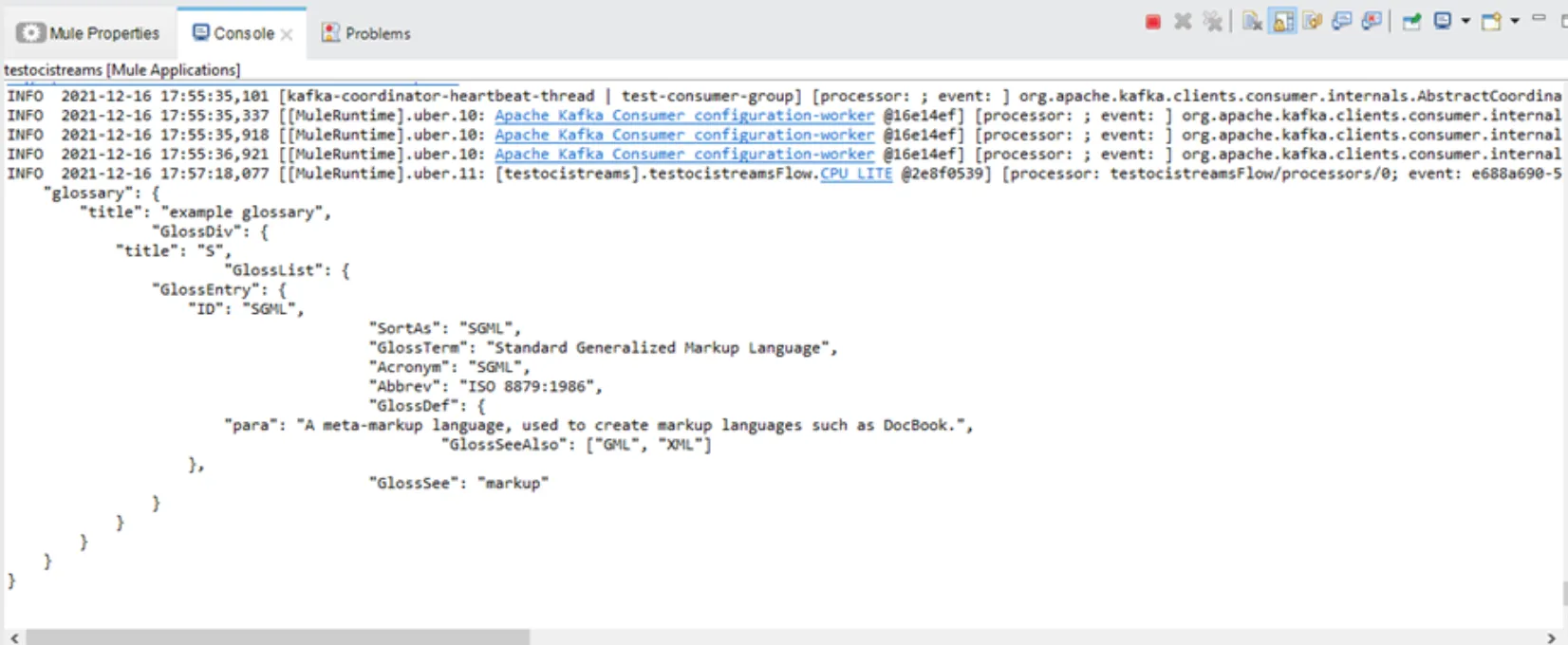The width and height of the screenshot is (1568, 645).
Task: Click the "ID": "SGML" line
Action: coord(246,309)
